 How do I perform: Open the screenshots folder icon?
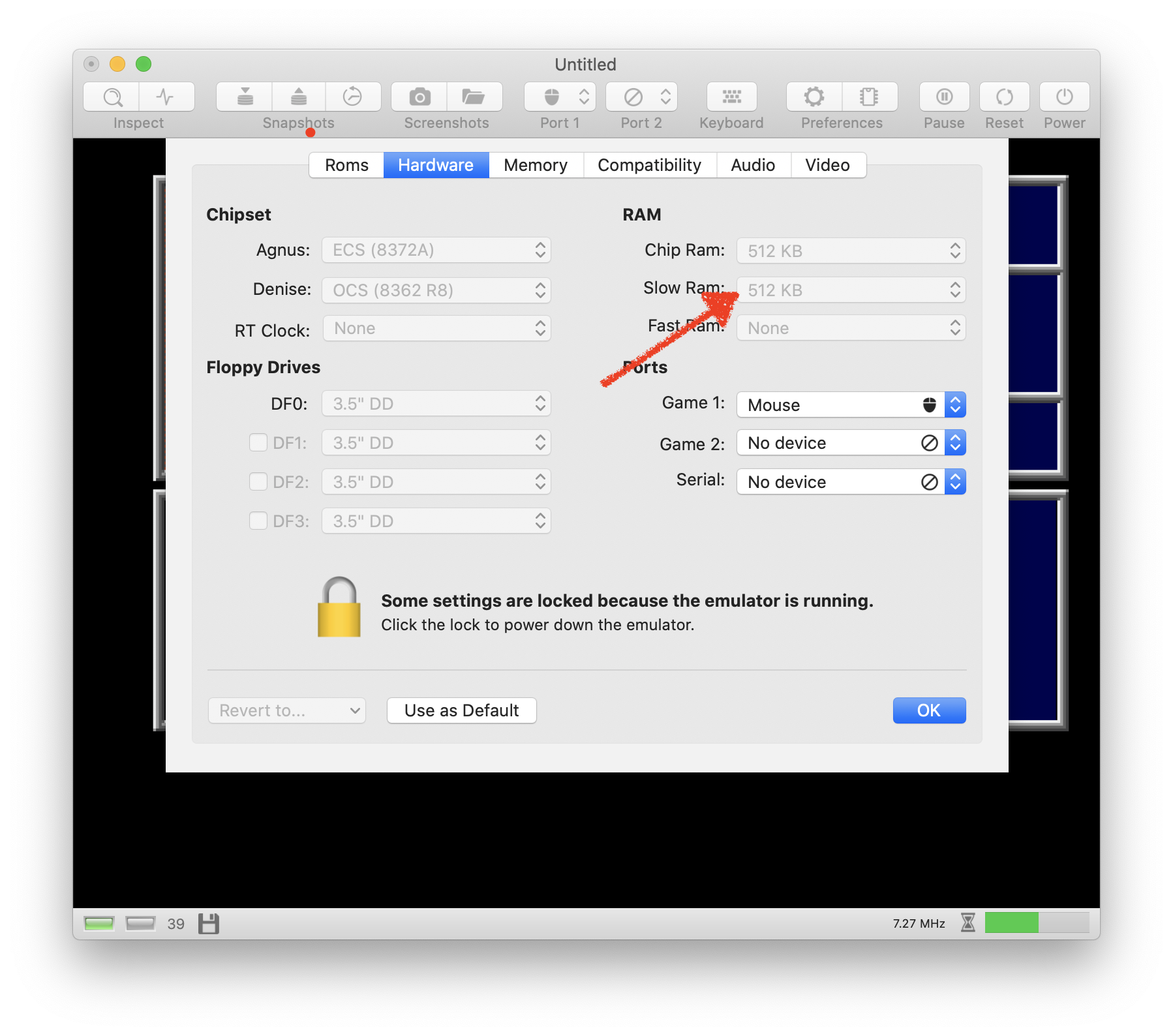(474, 97)
